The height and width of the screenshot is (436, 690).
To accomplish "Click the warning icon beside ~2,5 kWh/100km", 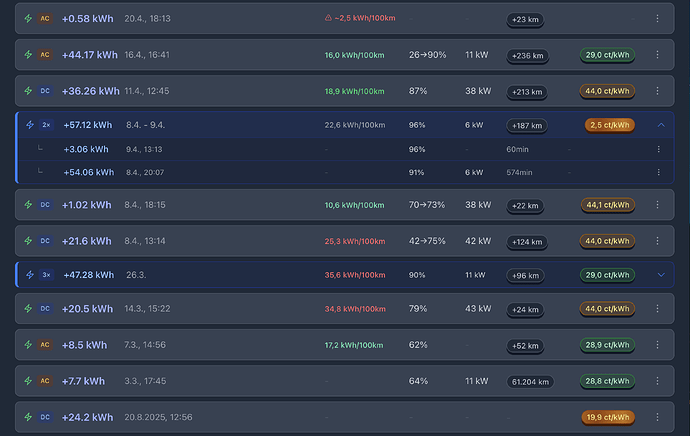I will 328,18.
